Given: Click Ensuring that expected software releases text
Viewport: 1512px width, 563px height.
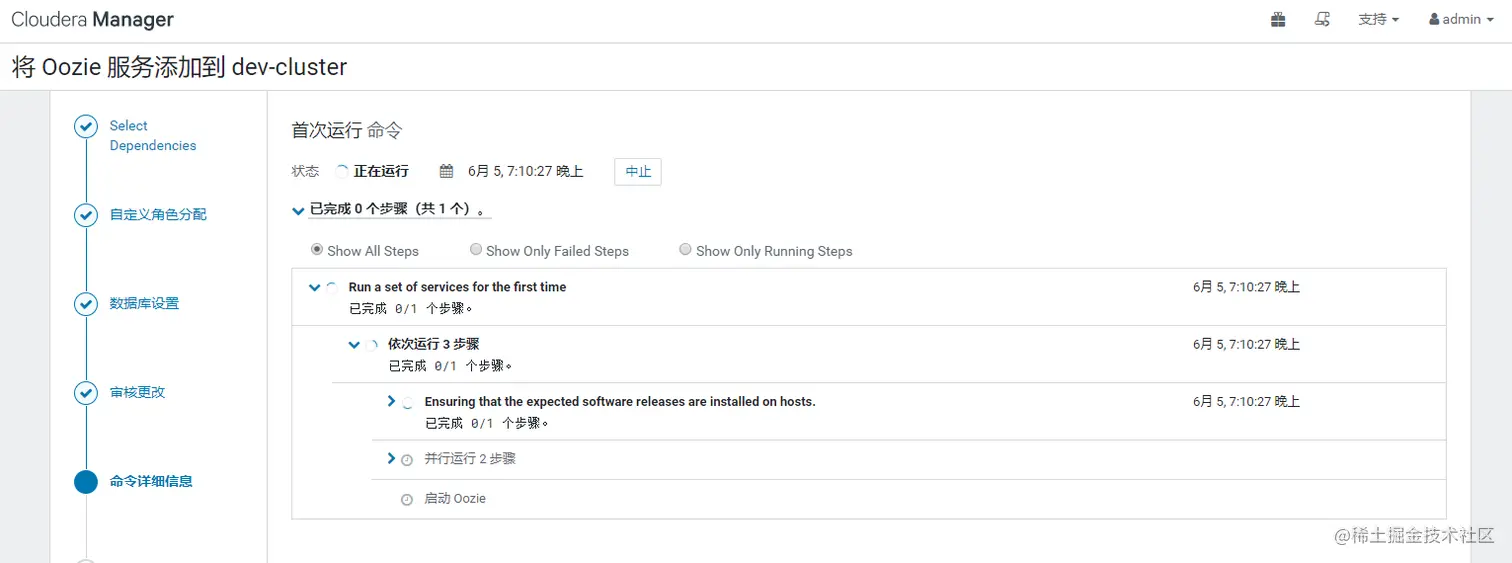Looking at the screenshot, I should (x=620, y=402).
